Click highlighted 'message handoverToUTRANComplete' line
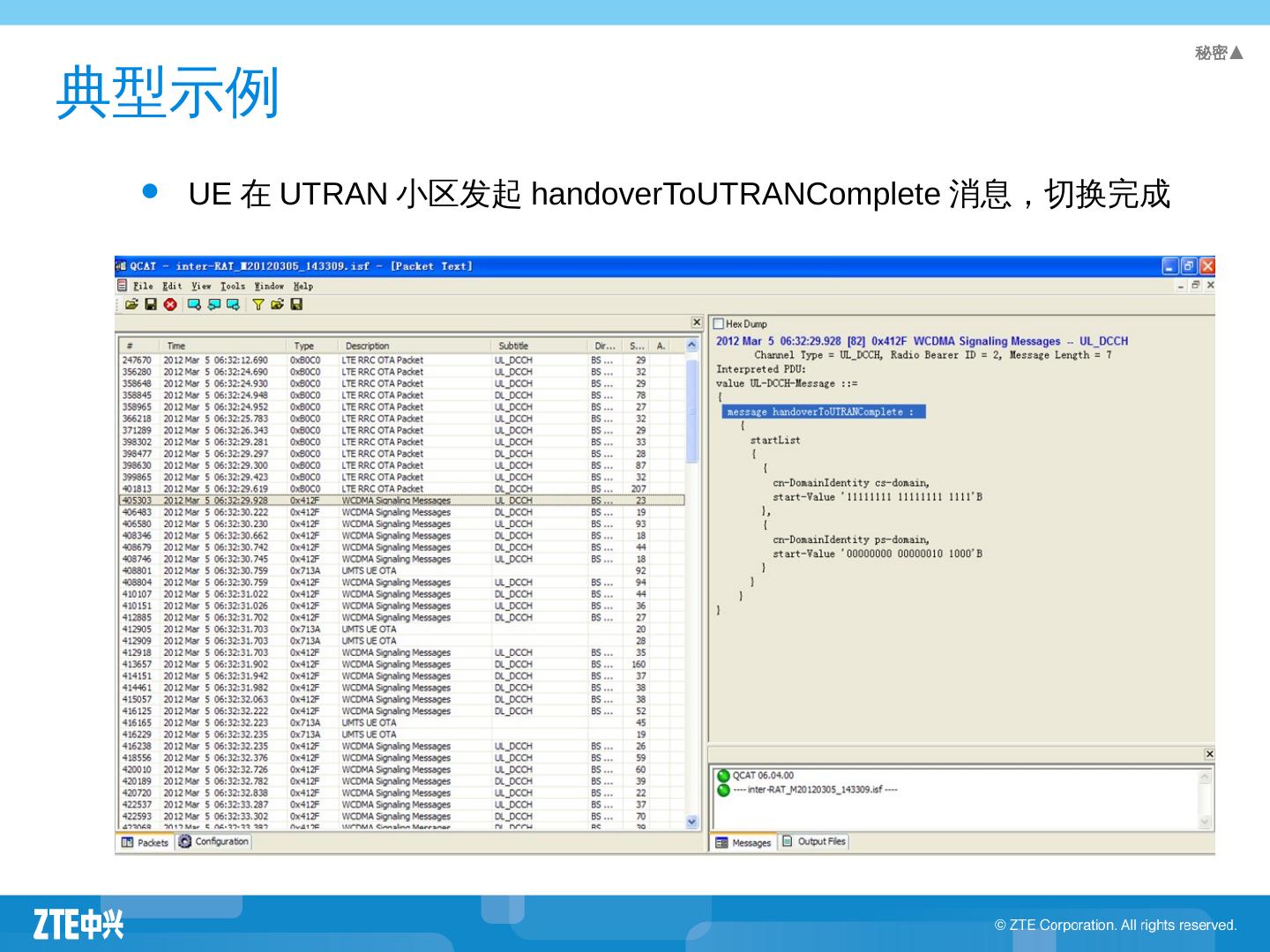The height and width of the screenshot is (952, 1270). [824, 412]
